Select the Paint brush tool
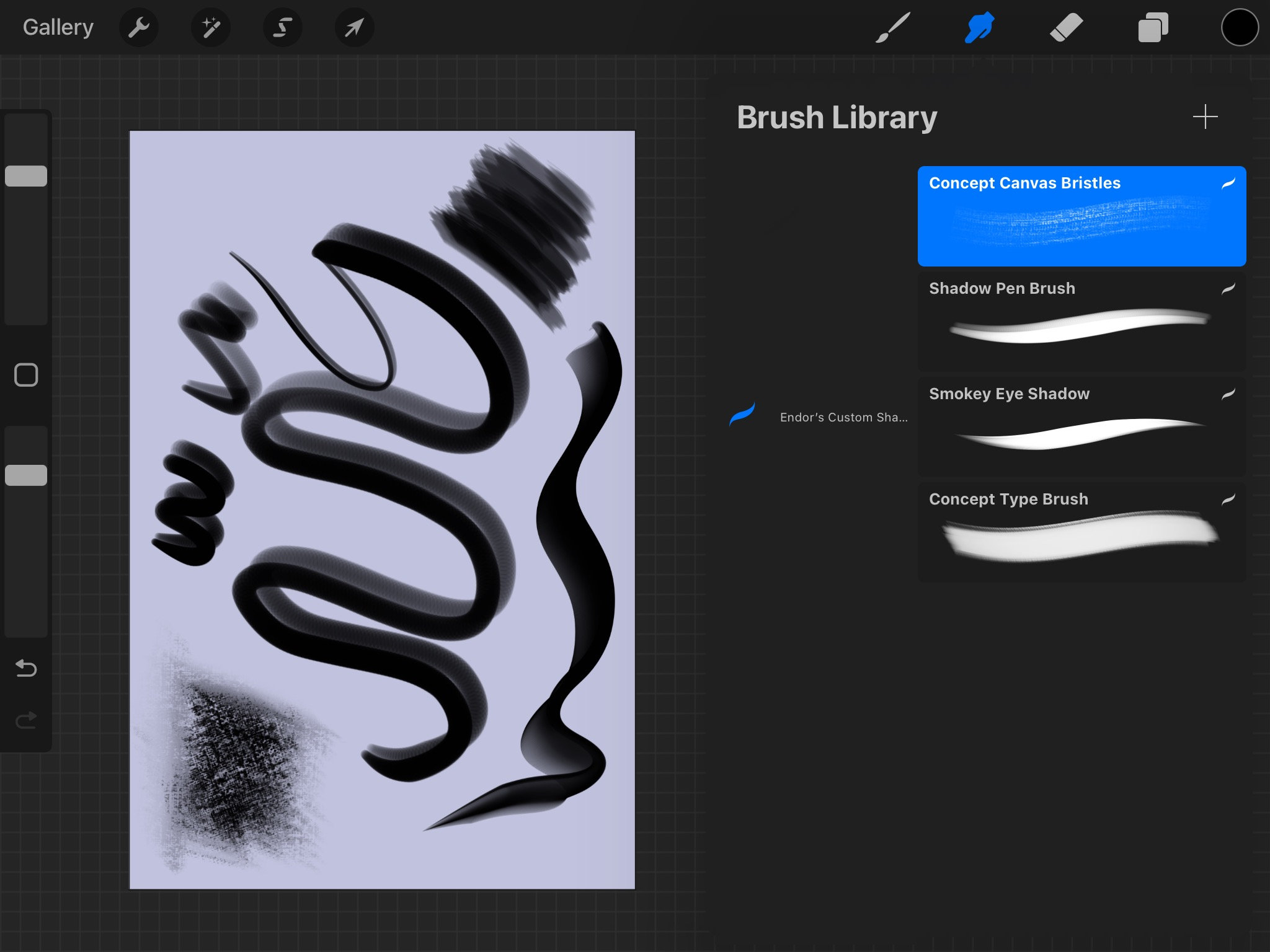The height and width of the screenshot is (952, 1270). (x=891, y=27)
